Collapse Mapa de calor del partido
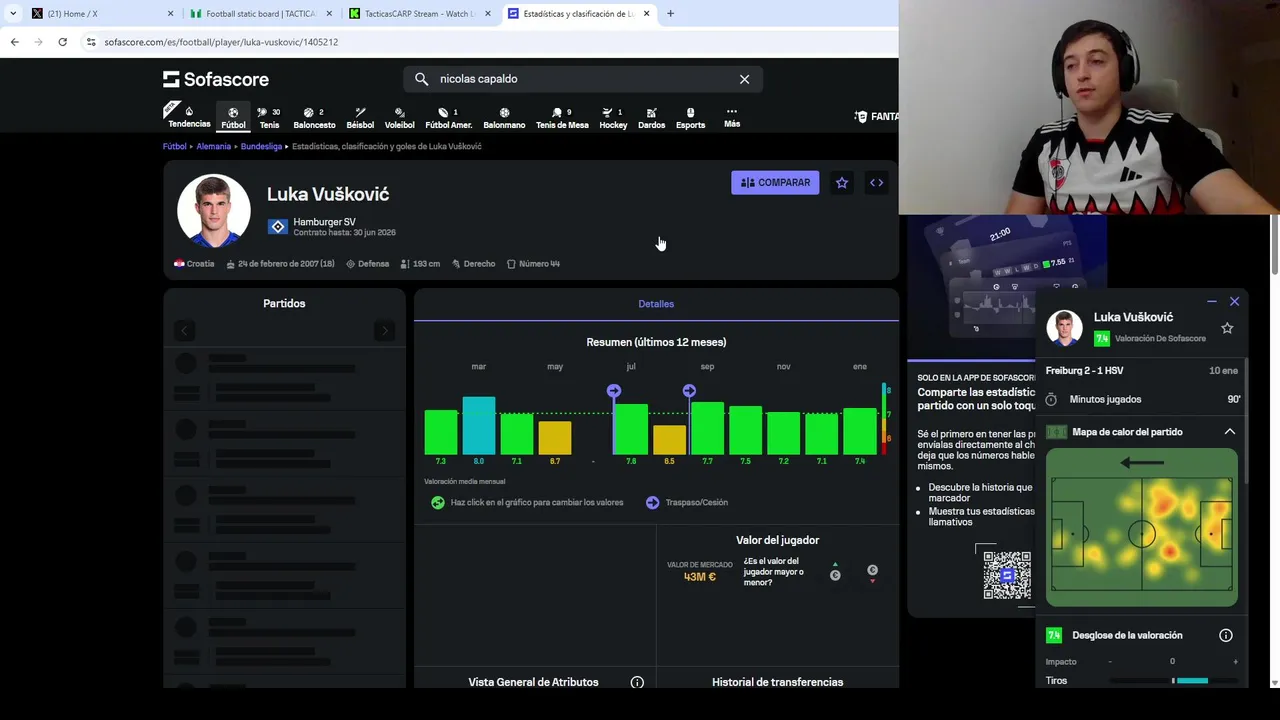The width and height of the screenshot is (1280, 720). point(1230,432)
